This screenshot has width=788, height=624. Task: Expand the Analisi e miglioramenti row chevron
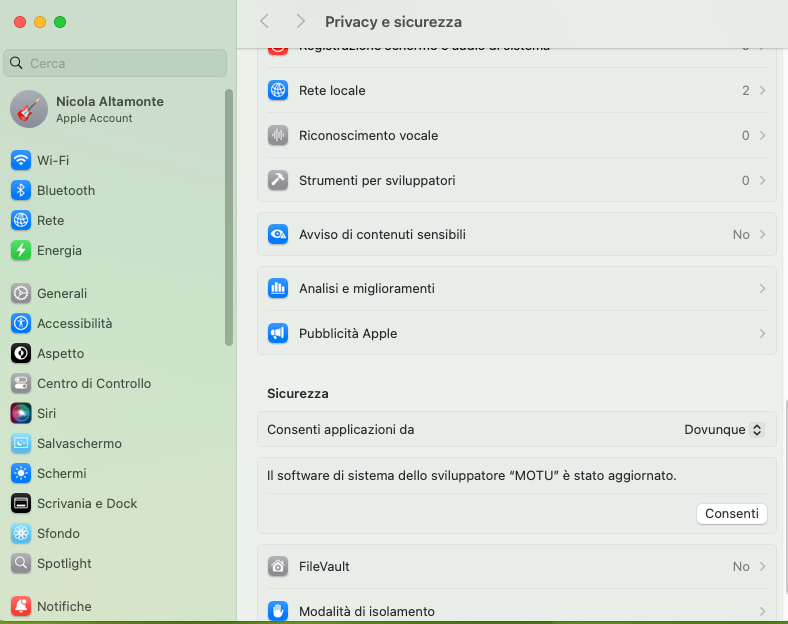tap(762, 288)
